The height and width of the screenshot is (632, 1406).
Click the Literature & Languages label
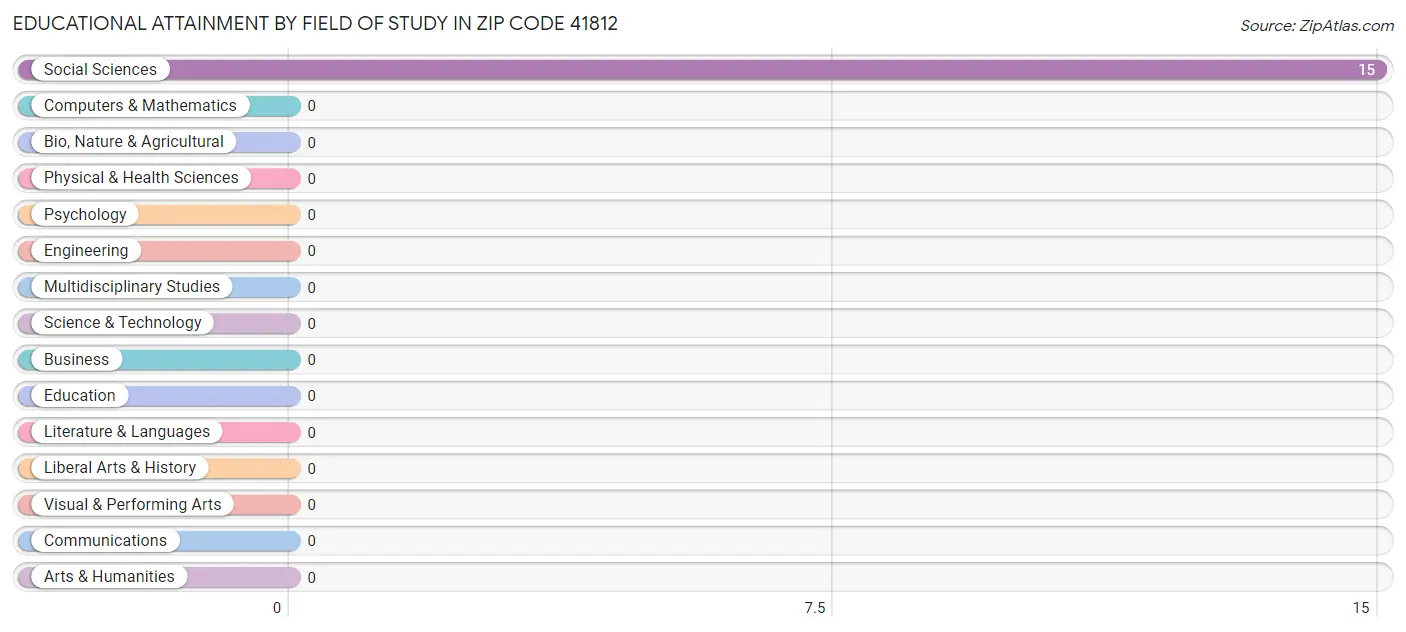127,432
